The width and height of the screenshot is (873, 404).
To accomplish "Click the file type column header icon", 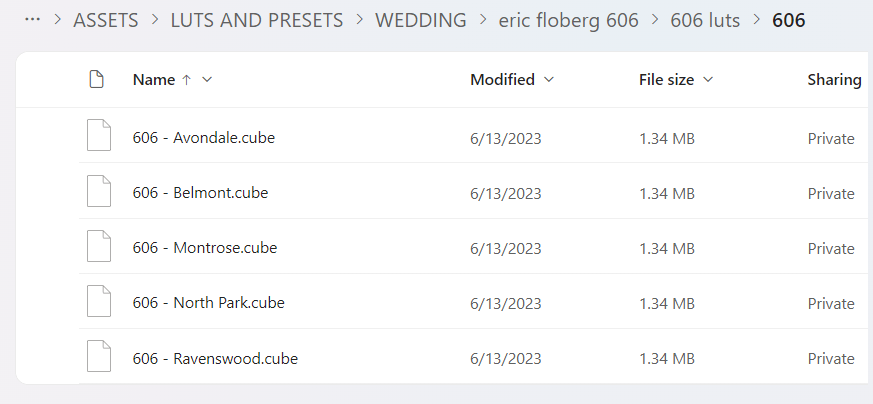I will [97, 80].
